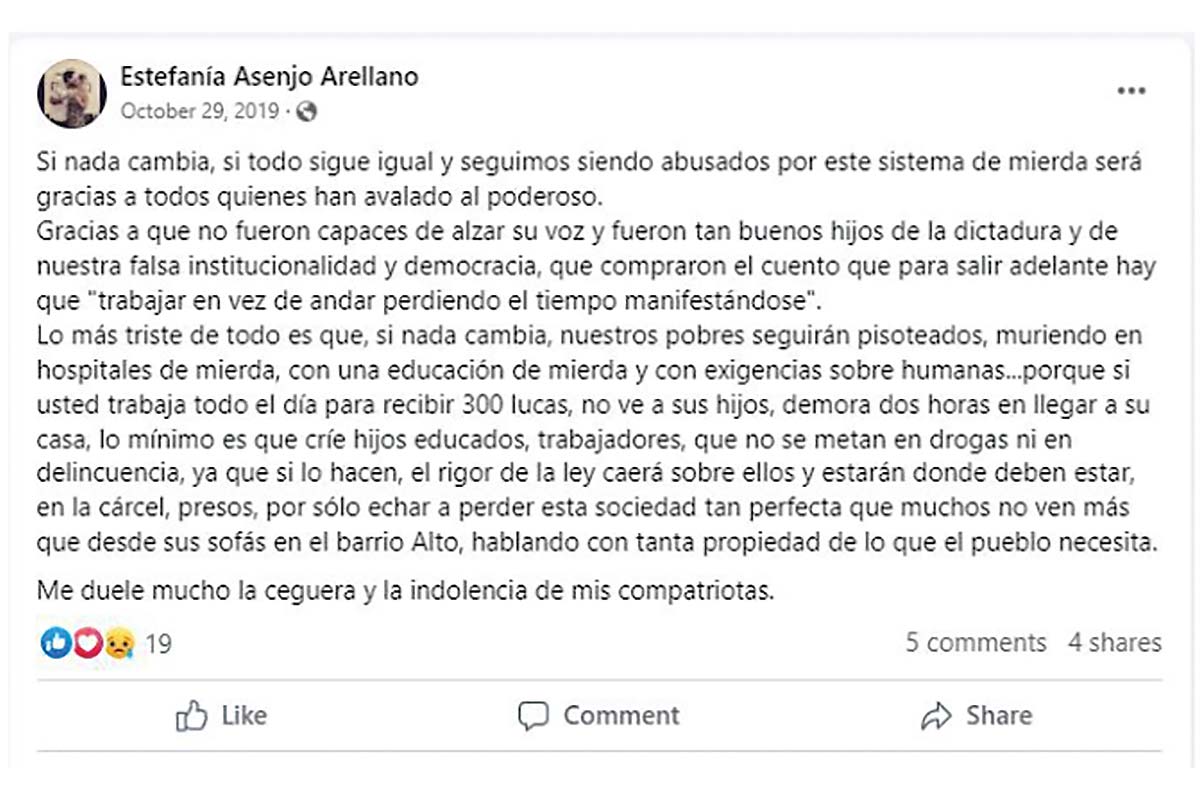Screen dimensions: 1200x800
Task: Click the curved arrow Share icon
Action: coord(936,716)
